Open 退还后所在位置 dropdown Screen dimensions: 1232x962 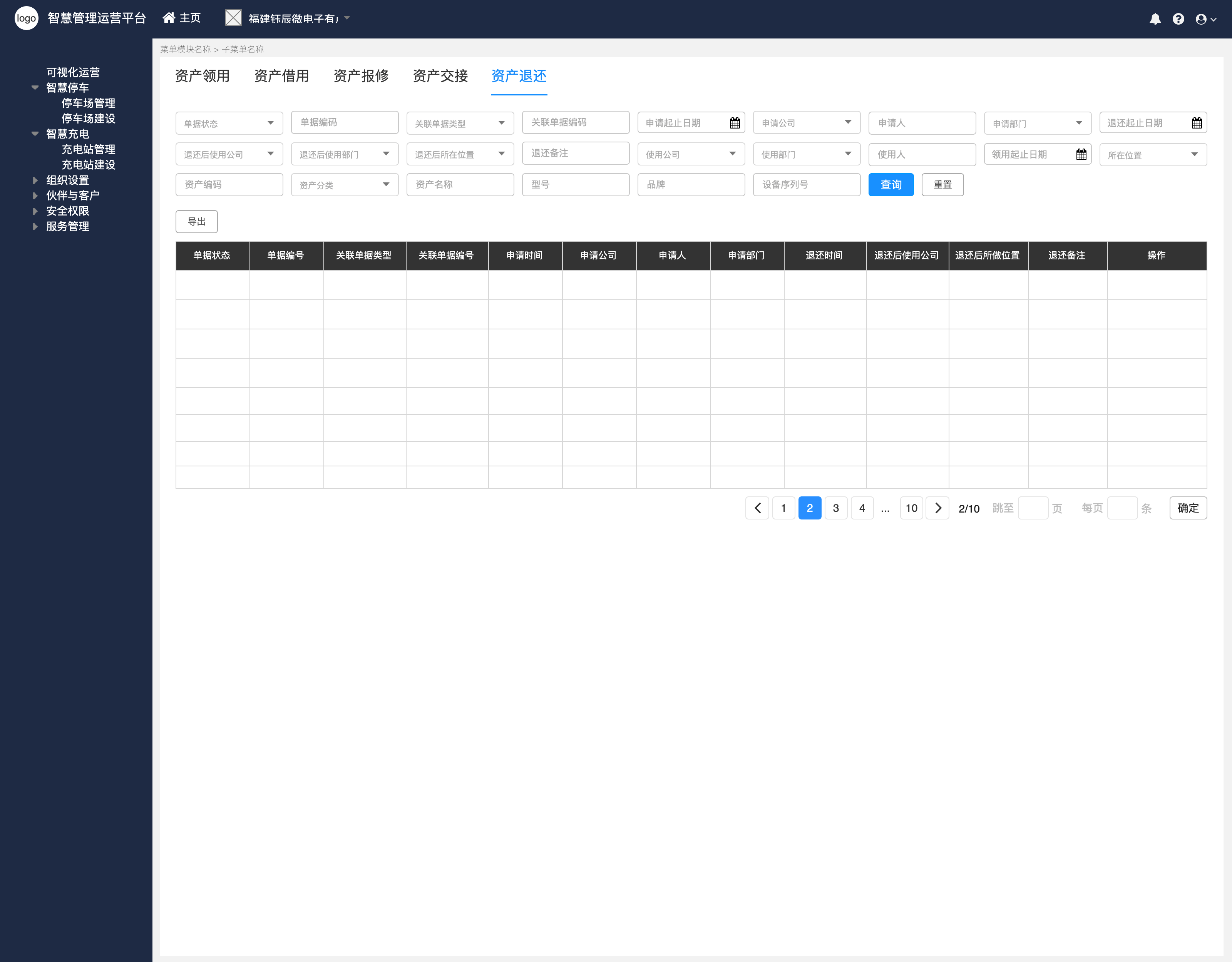tap(460, 155)
